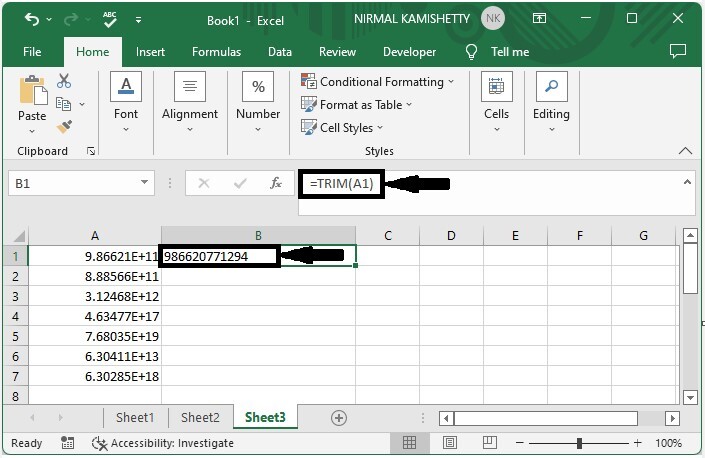Select the Home tab
The height and width of the screenshot is (458, 705).
point(93,52)
